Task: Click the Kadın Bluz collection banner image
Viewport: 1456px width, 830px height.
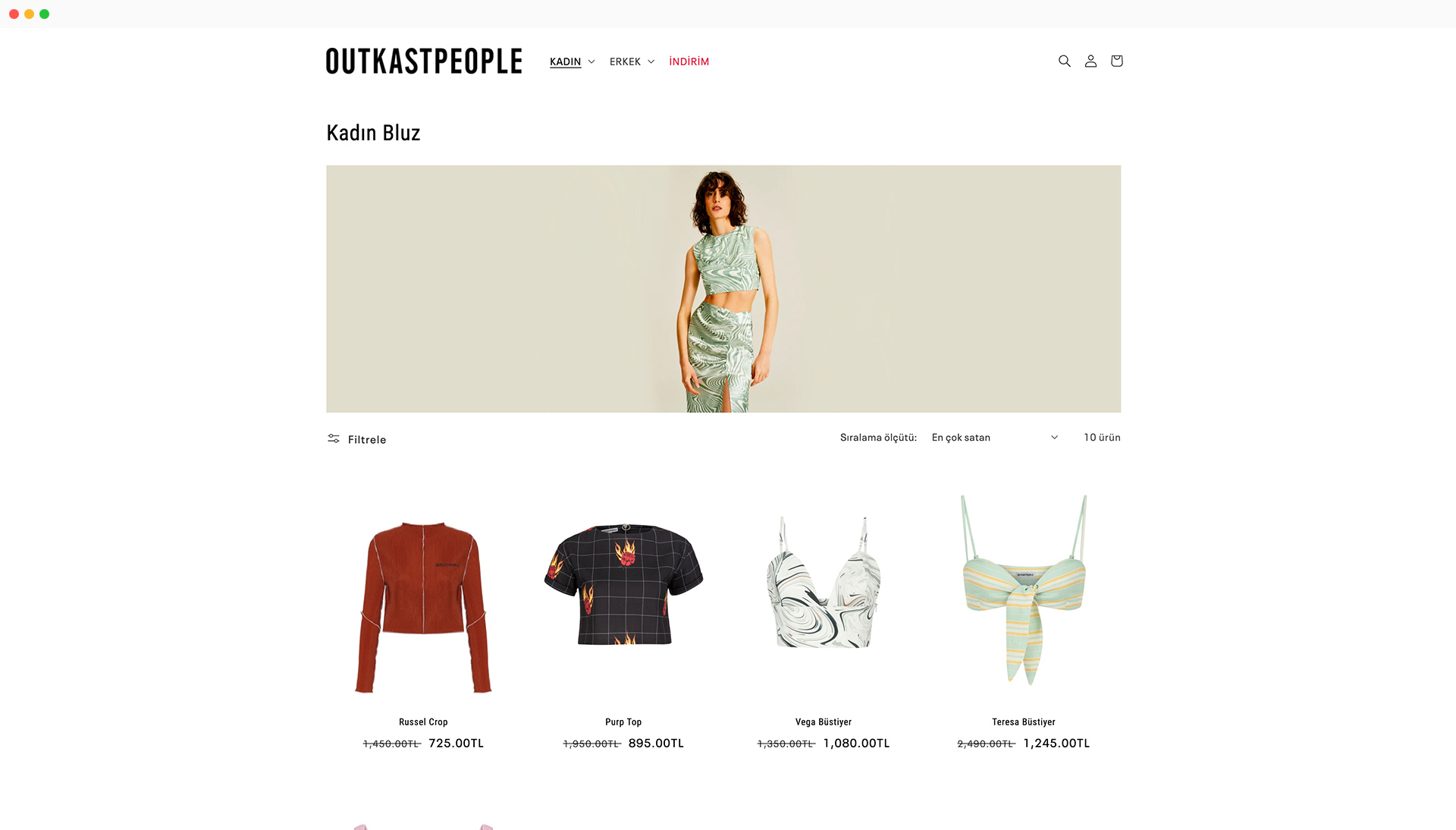Action: click(x=723, y=289)
